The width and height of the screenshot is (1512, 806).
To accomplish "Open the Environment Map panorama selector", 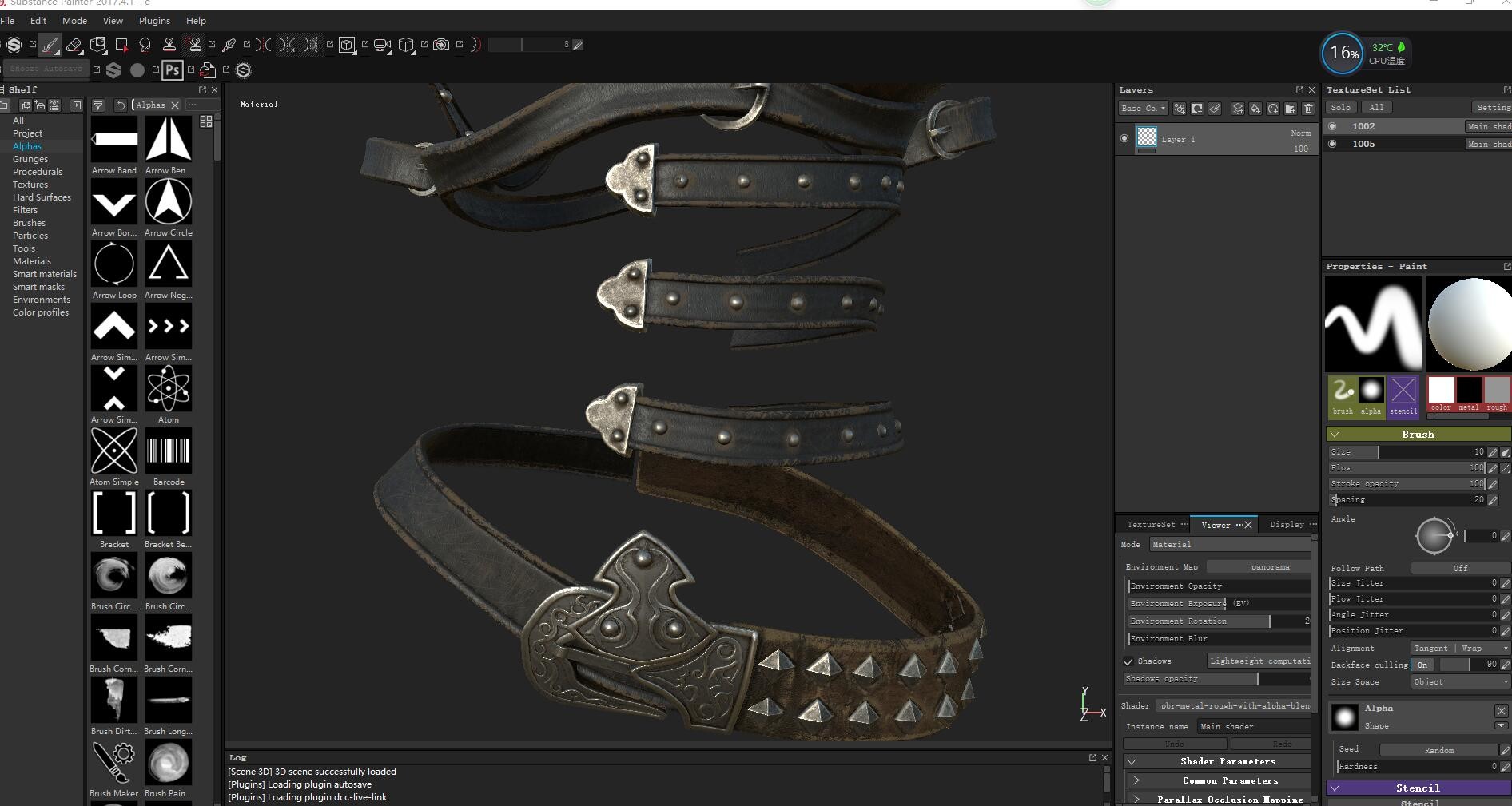I will tap(1259, 566).
